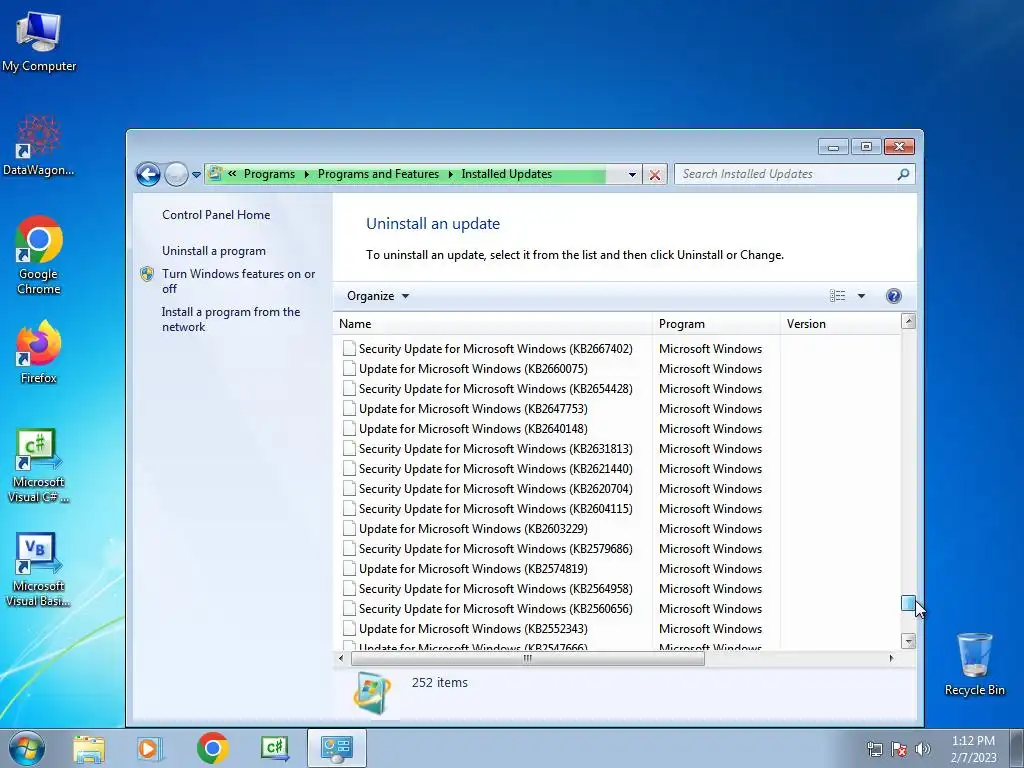Go back with the Back arrow
This screenshot has height=768, width=1024.
pyautogui.click(x=148, y=174)
